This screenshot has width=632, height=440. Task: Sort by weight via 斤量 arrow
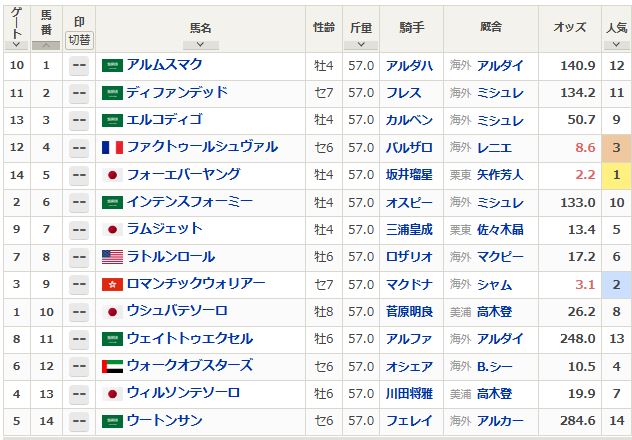point(361,45)
